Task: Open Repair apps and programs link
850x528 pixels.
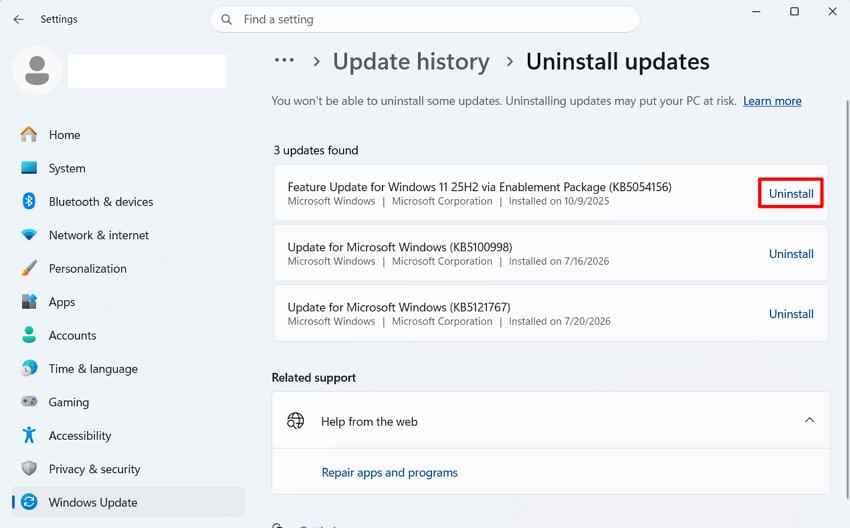Action: tap(389, 472)
